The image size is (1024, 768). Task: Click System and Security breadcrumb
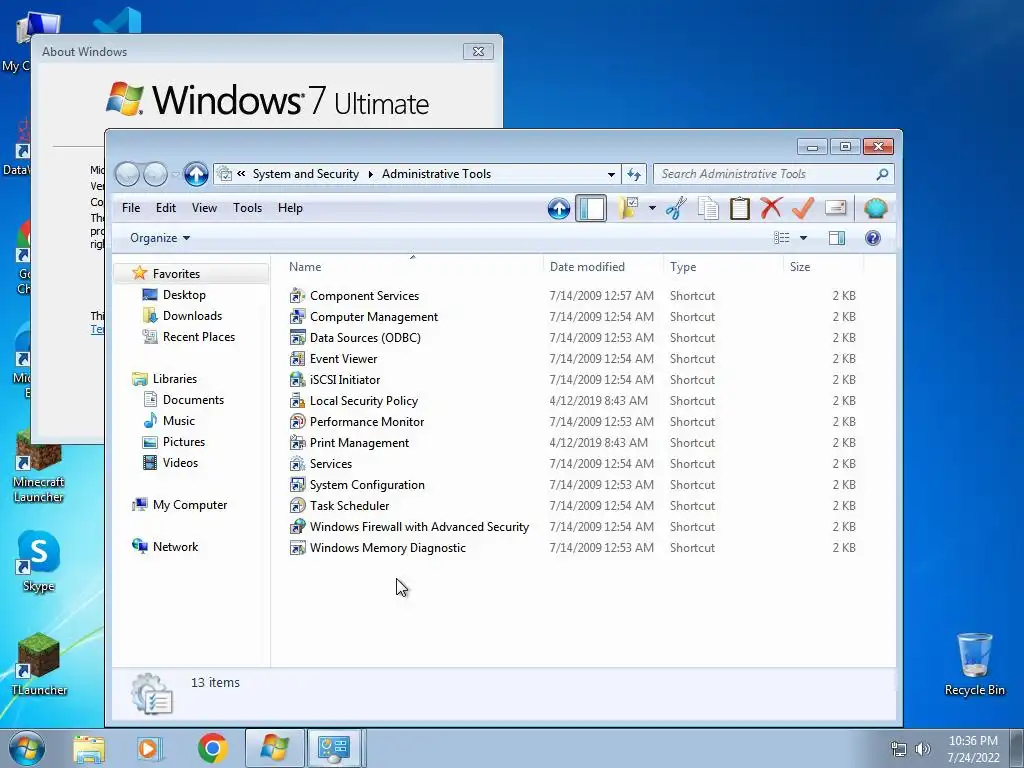coord(306,174)
